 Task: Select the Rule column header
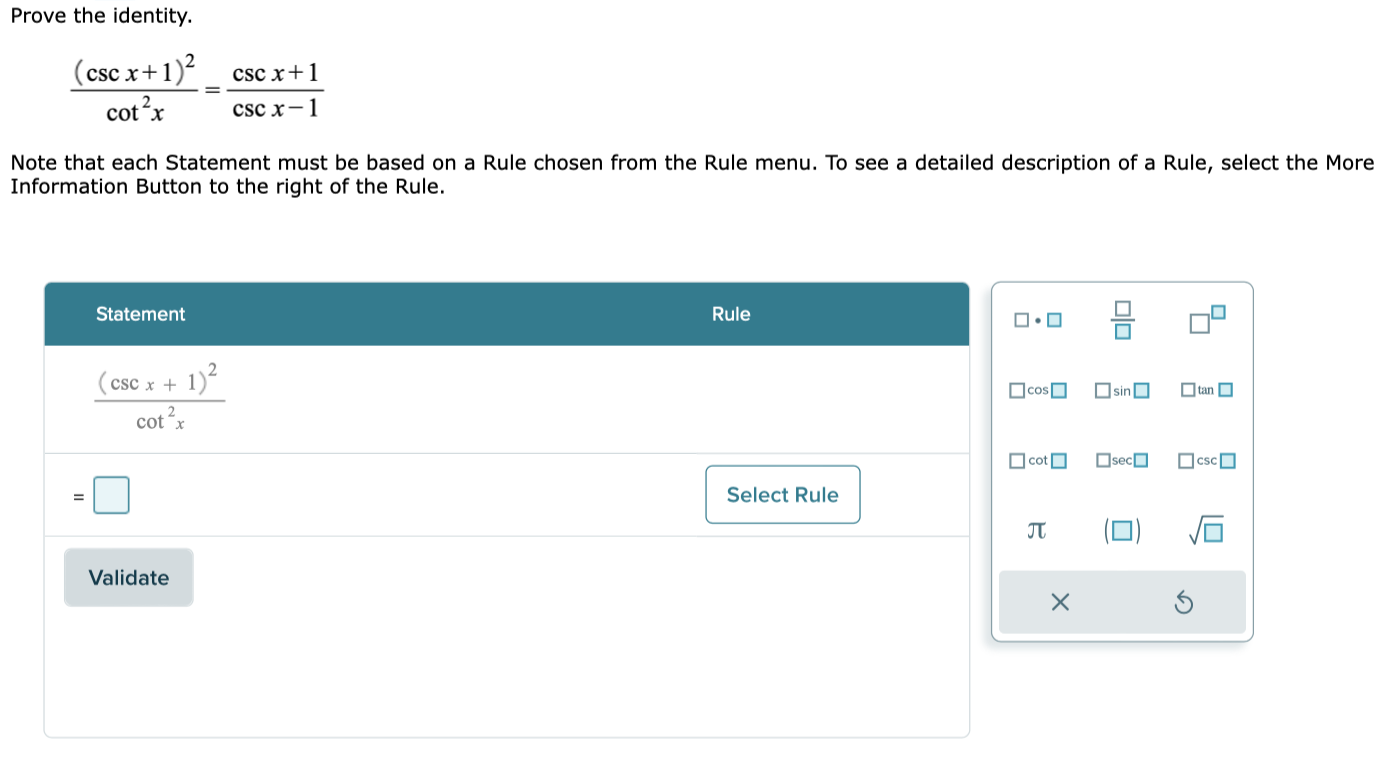731,314
